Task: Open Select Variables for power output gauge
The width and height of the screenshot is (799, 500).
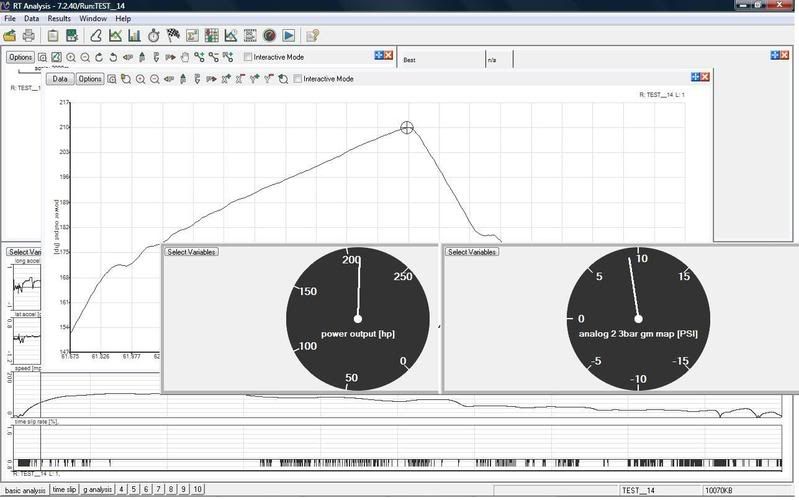Action: click(x=191, y=252)
